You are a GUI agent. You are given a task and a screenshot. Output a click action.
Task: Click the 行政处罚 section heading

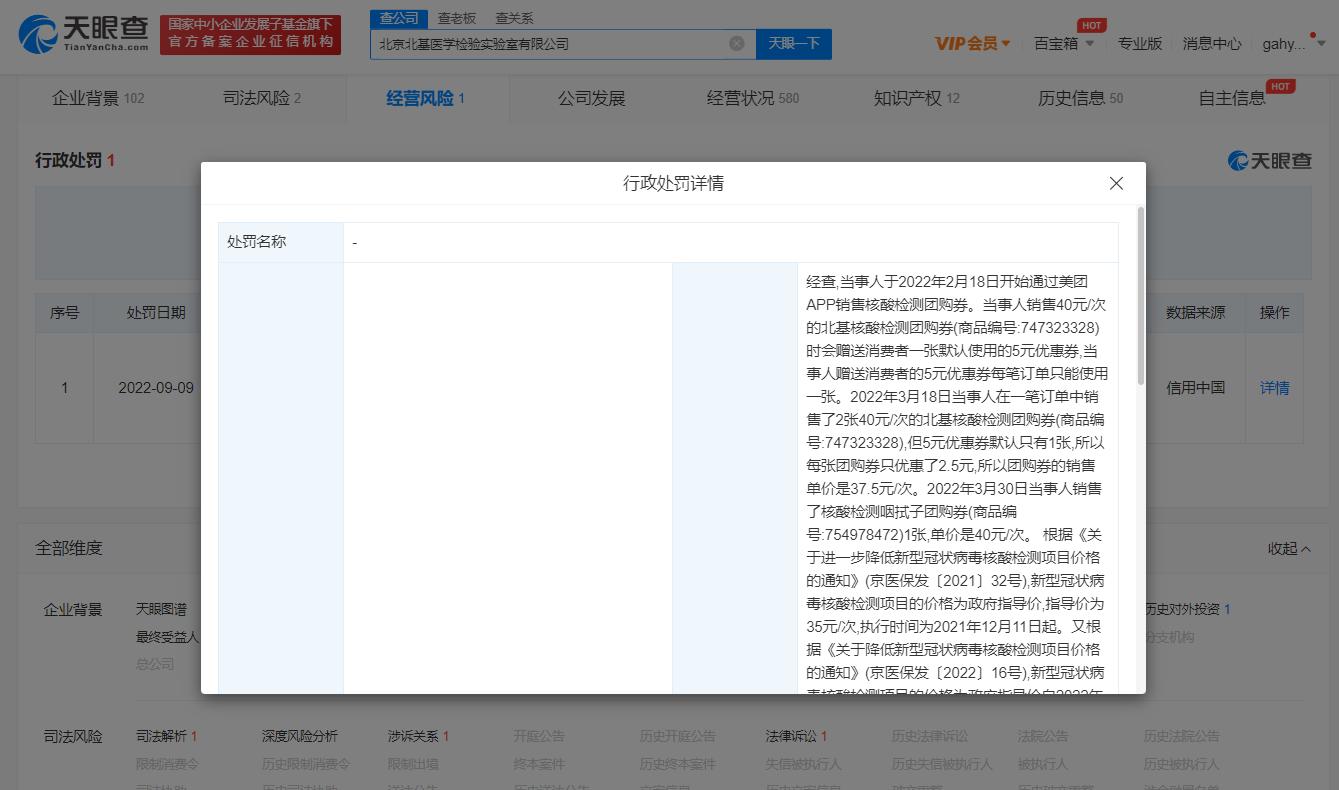75,160
